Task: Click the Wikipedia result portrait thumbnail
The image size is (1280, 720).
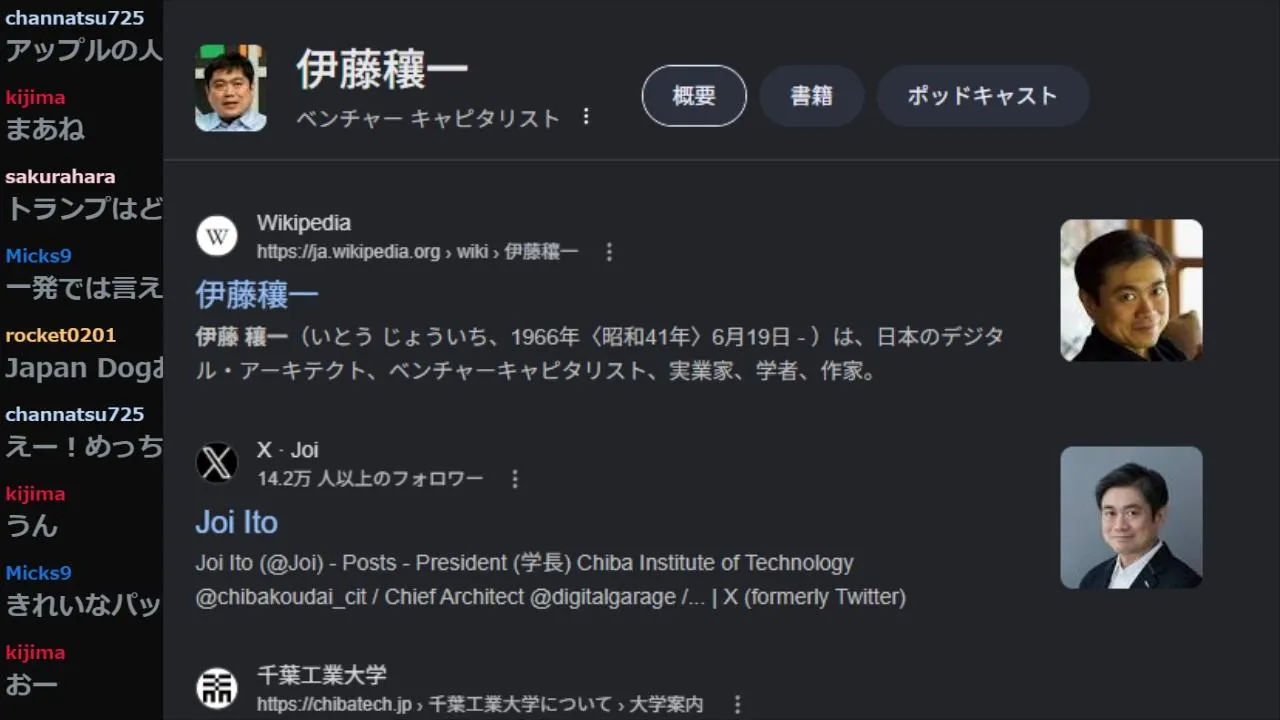Action: tap(1131, 290)
